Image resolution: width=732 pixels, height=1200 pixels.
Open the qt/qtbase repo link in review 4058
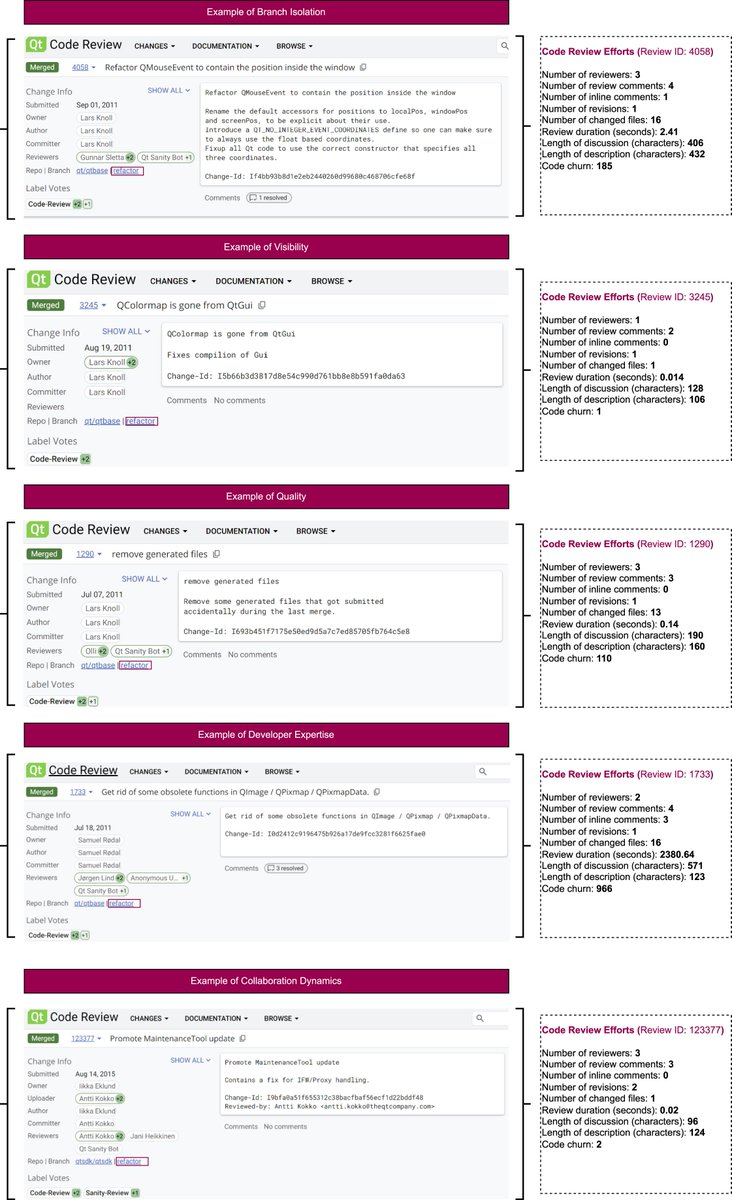(x=93, y=171)
